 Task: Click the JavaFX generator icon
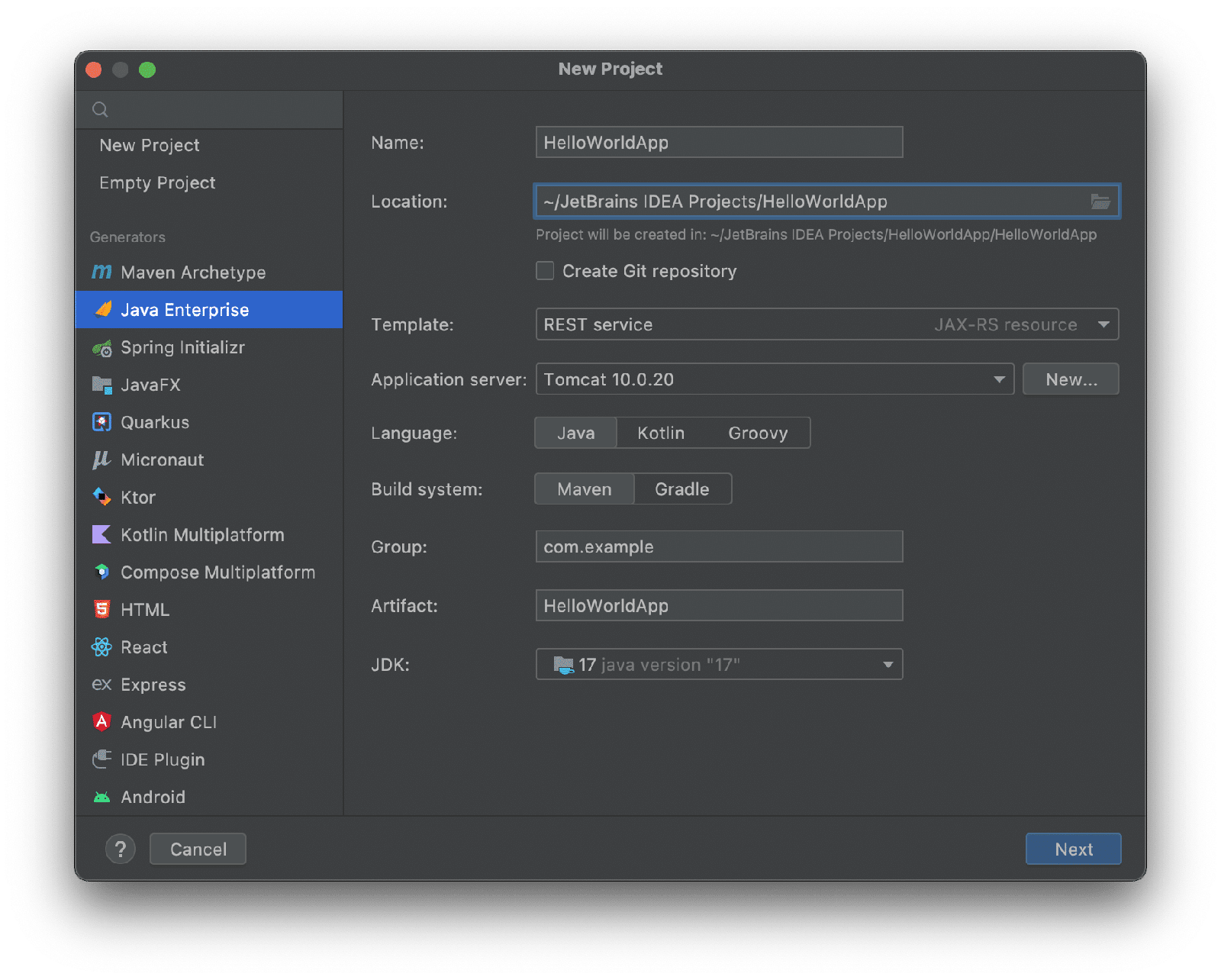click(x=101, y=385)
